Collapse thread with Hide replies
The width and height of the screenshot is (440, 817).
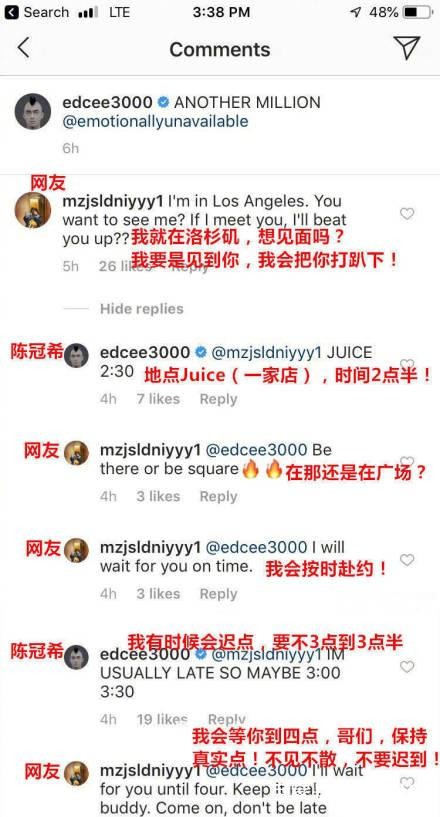[142, 308]
